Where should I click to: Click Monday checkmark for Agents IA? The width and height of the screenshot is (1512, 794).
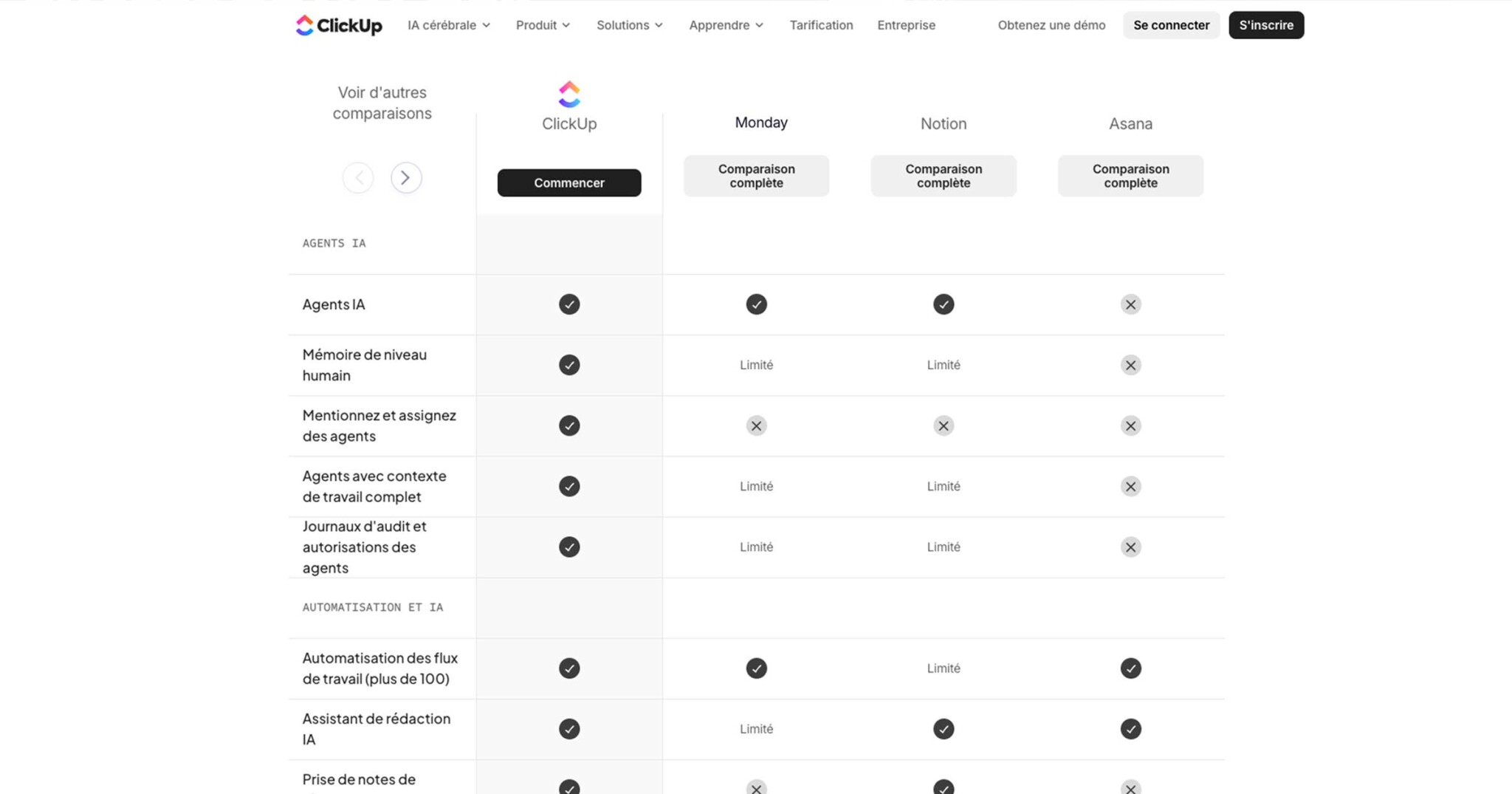pos(756,304)
